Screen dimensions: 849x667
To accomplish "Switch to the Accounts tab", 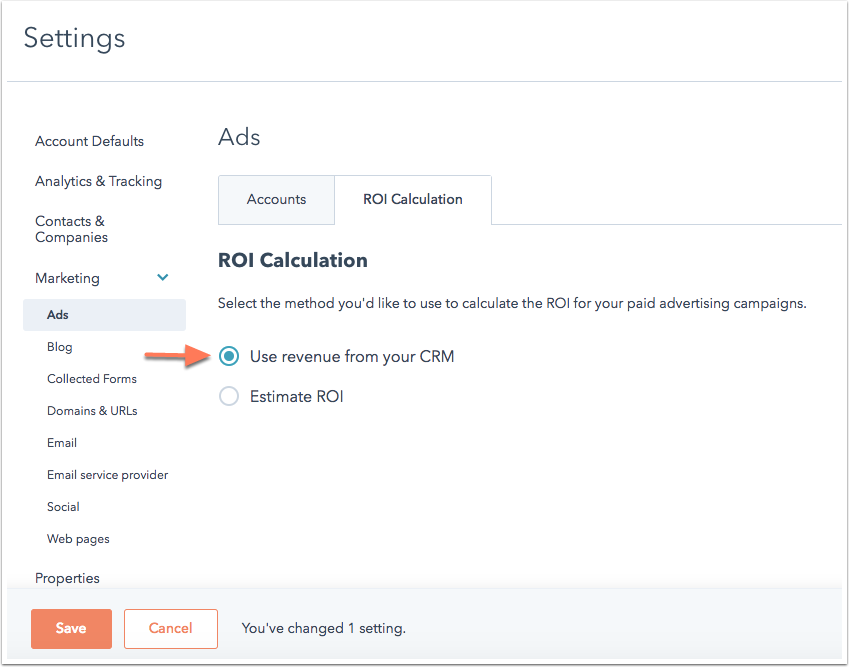I will point(276,199).
